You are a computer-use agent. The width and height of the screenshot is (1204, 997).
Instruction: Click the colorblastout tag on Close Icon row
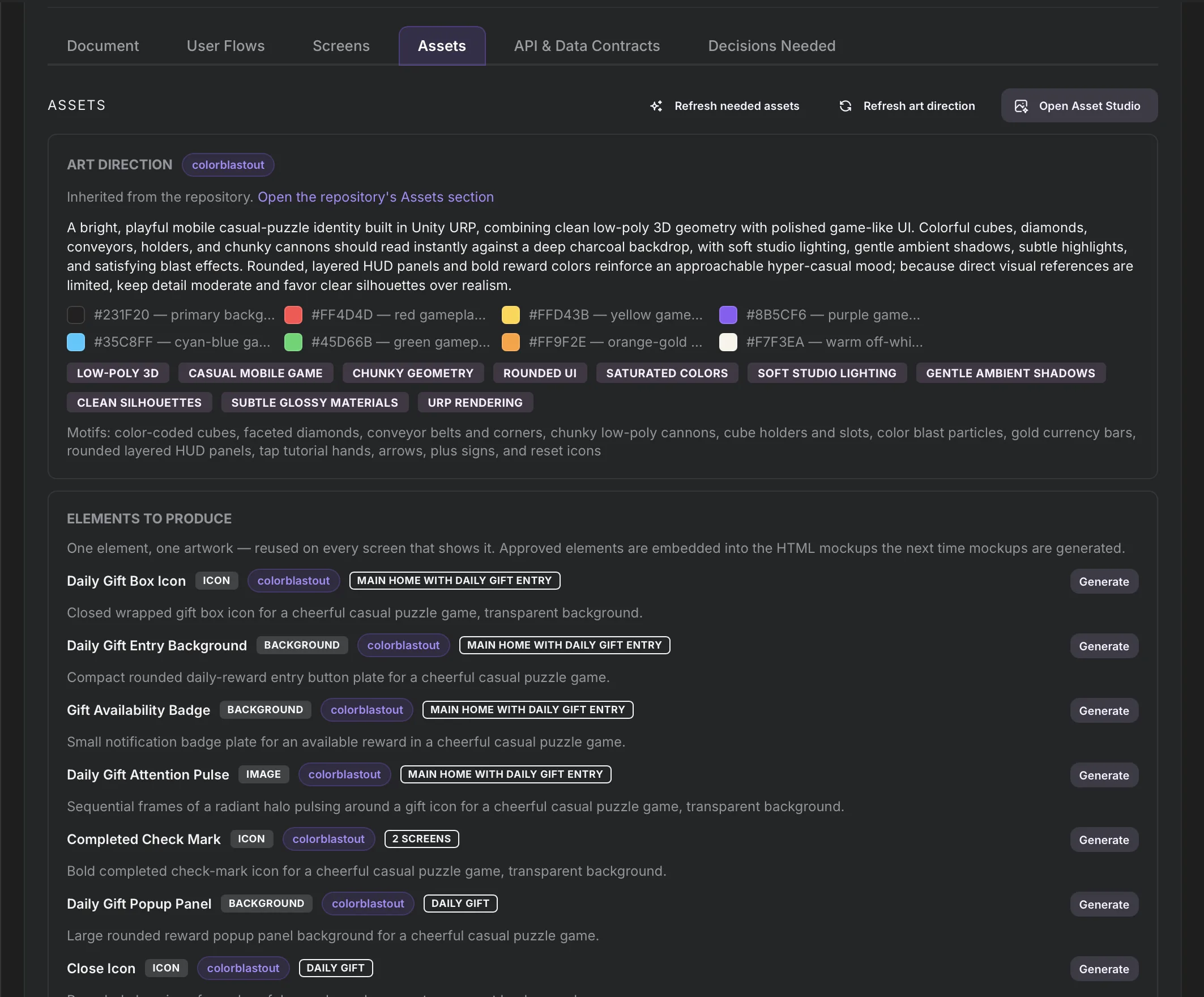[243, 968]
